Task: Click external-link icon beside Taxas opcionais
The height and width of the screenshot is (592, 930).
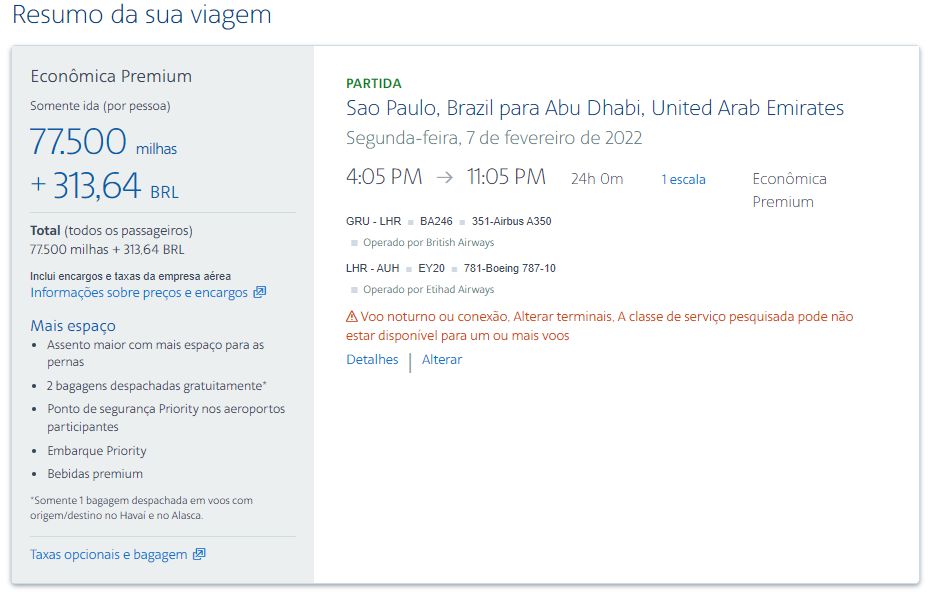Action: tap(199, 553)
